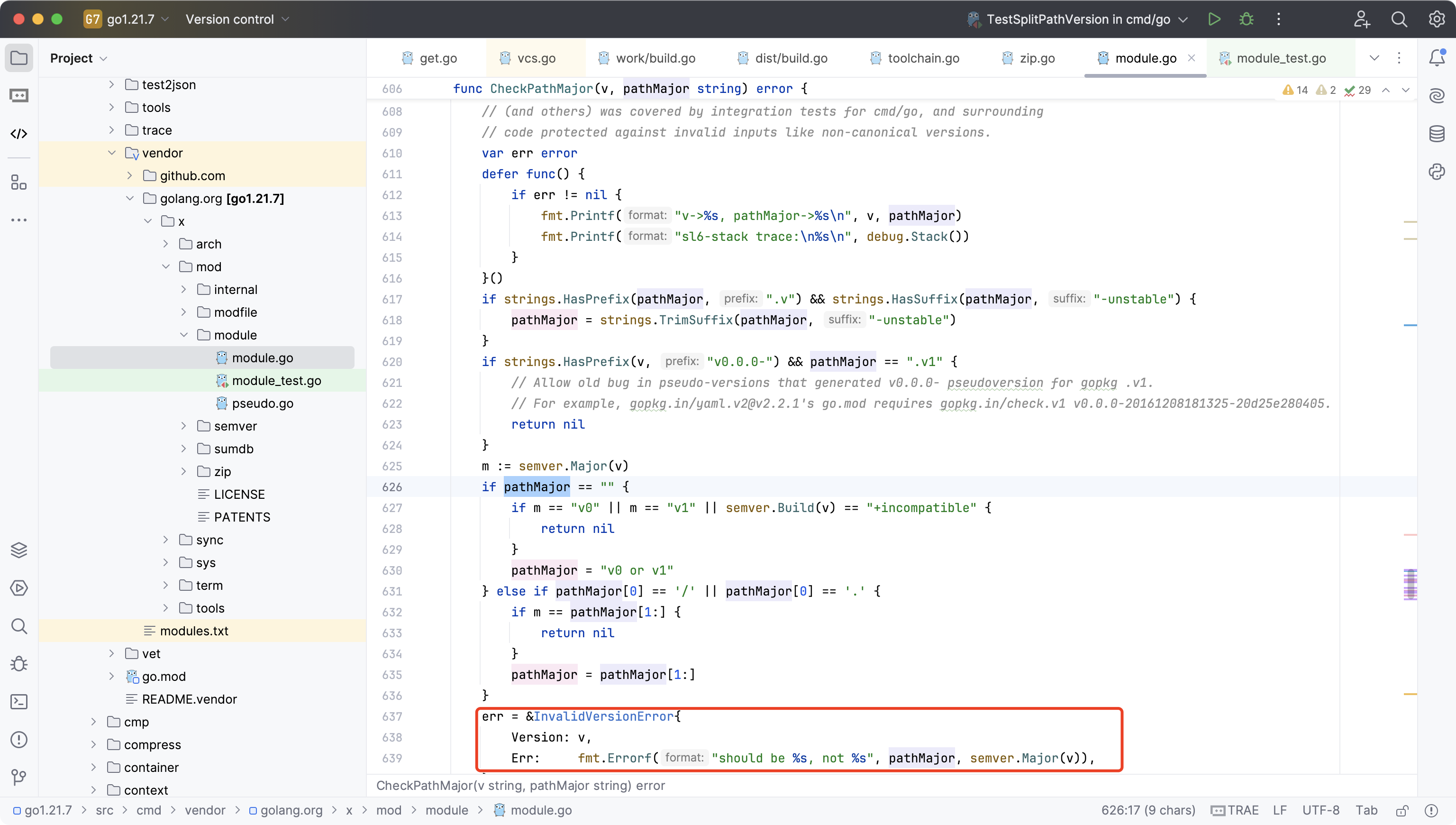This screenshot has height=825, width=1456.
Task: Go to previous highlighted problem arrow
Action: [x=1386, y=90]
